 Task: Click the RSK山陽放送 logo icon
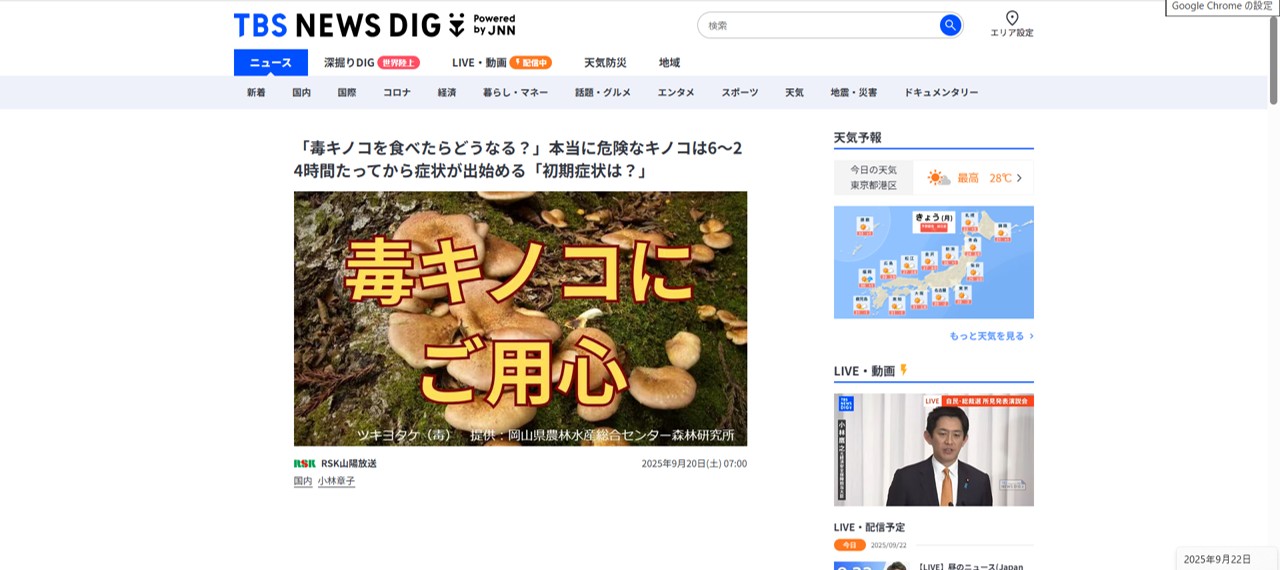coord(304,464)
